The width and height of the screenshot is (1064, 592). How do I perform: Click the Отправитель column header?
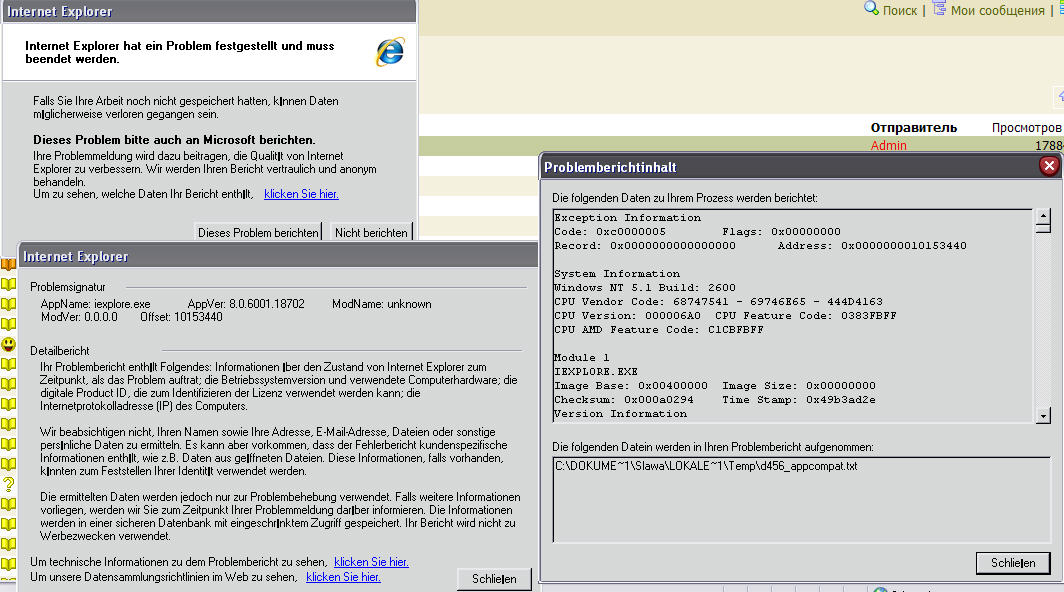[x=913, y=128]
